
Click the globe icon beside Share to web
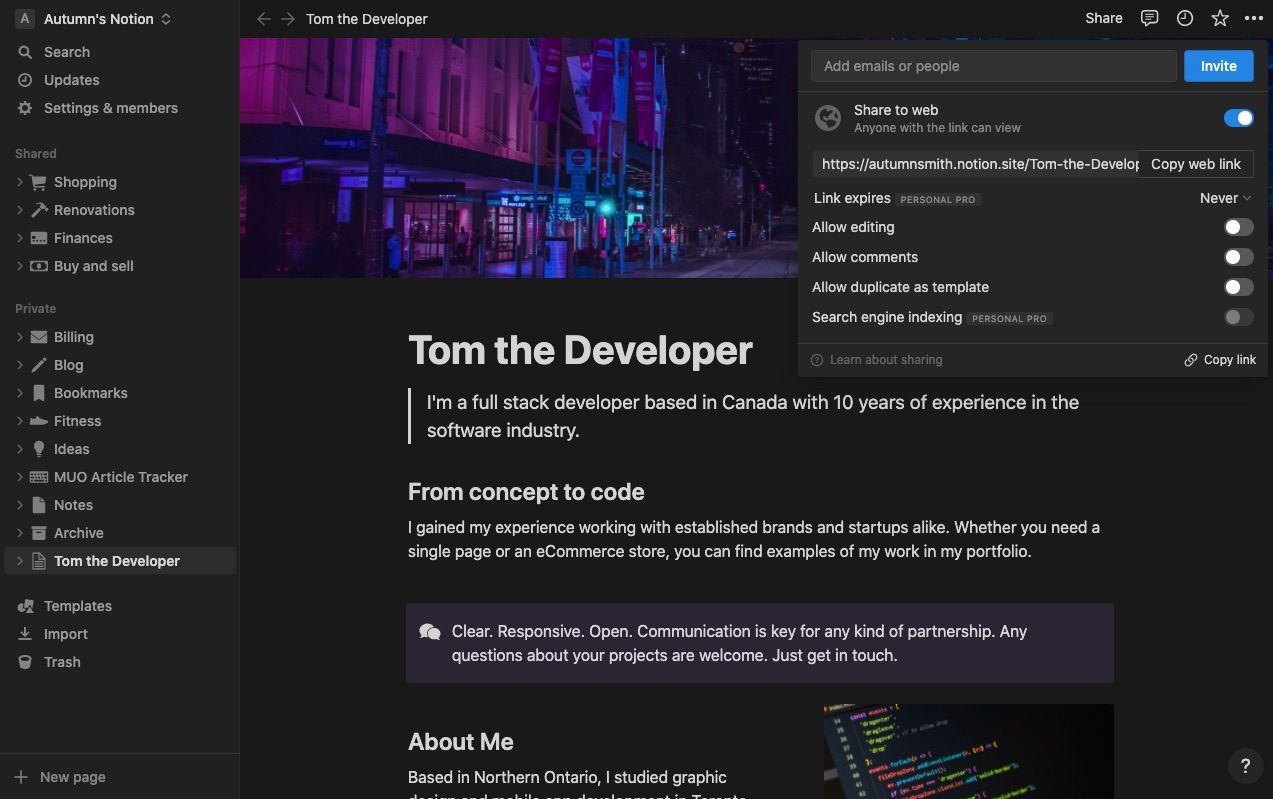click(x=828, y=118)
